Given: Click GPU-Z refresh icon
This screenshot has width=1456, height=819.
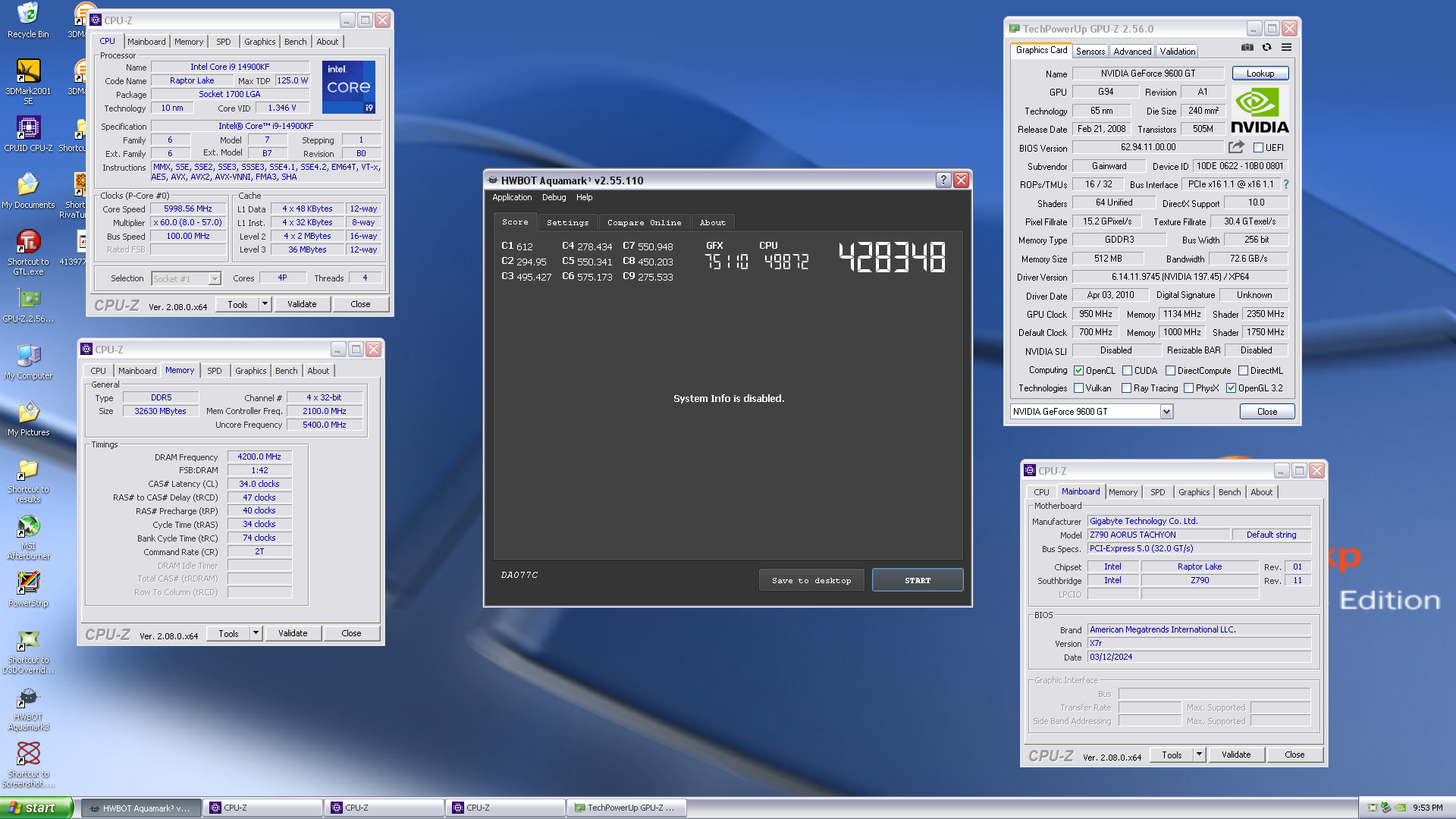Looking at the screenshot, I should click(1266, 47).
